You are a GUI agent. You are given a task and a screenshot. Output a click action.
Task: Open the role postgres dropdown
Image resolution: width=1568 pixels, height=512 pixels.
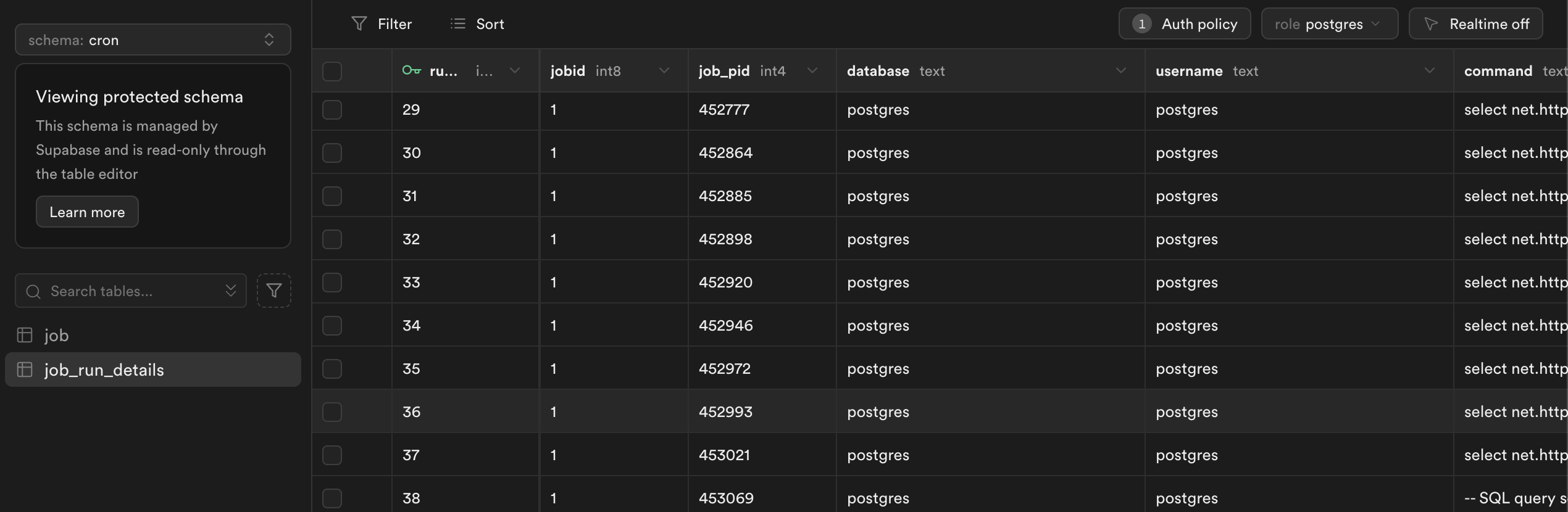tap(1329, 24)
